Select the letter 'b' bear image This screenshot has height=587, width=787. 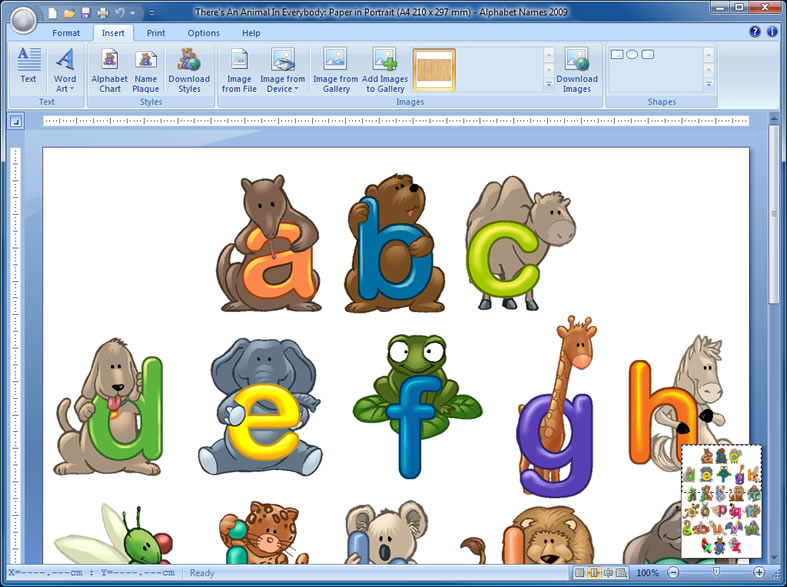click(x=395, y=243)
